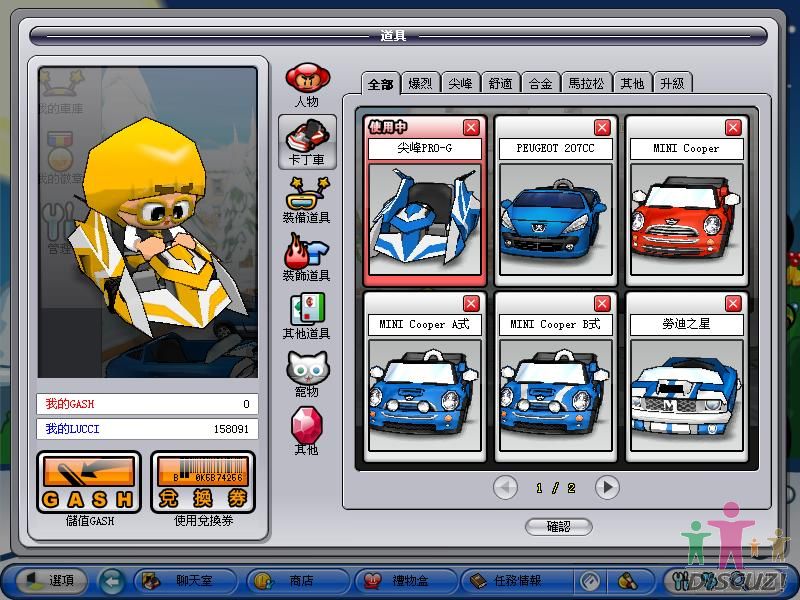
Task: Choose the 裝備道具 equipment items icon
Action: (306, 194)
